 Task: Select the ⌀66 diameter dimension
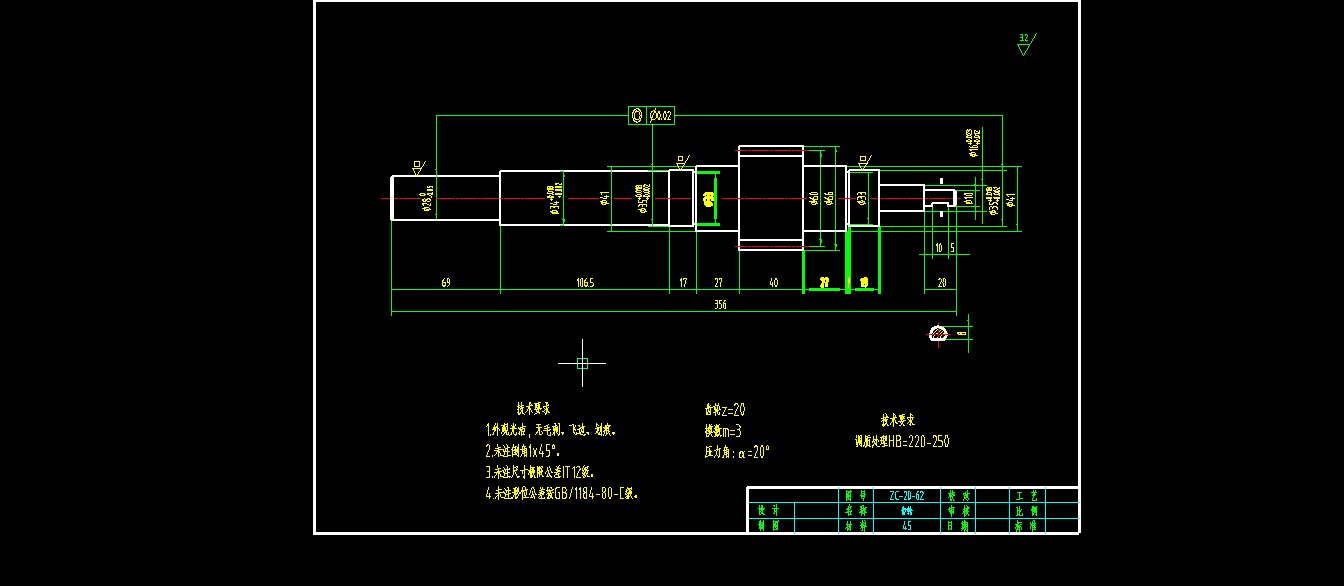(x=829, y=198)
